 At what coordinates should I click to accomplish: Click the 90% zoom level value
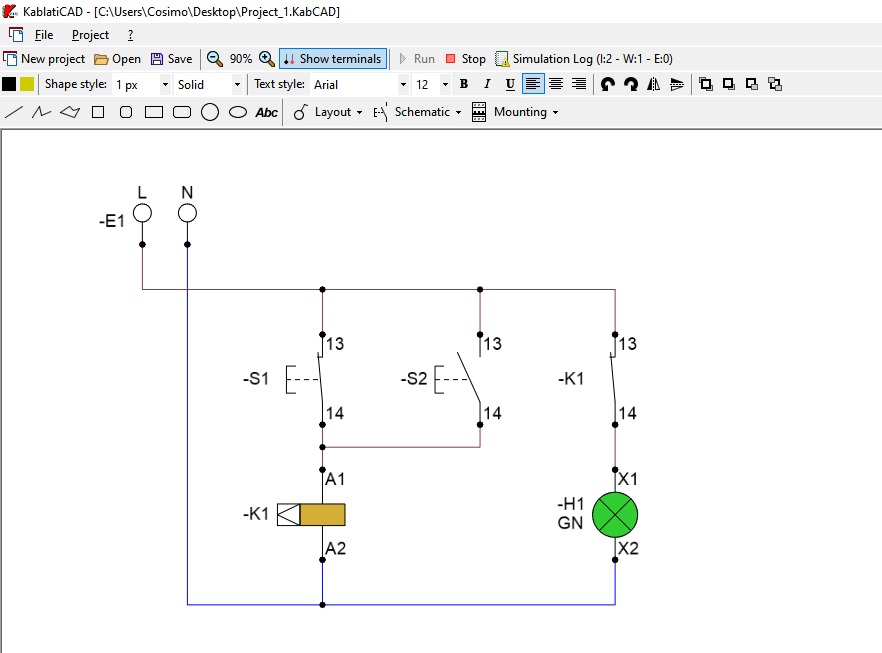coord(241,59)
